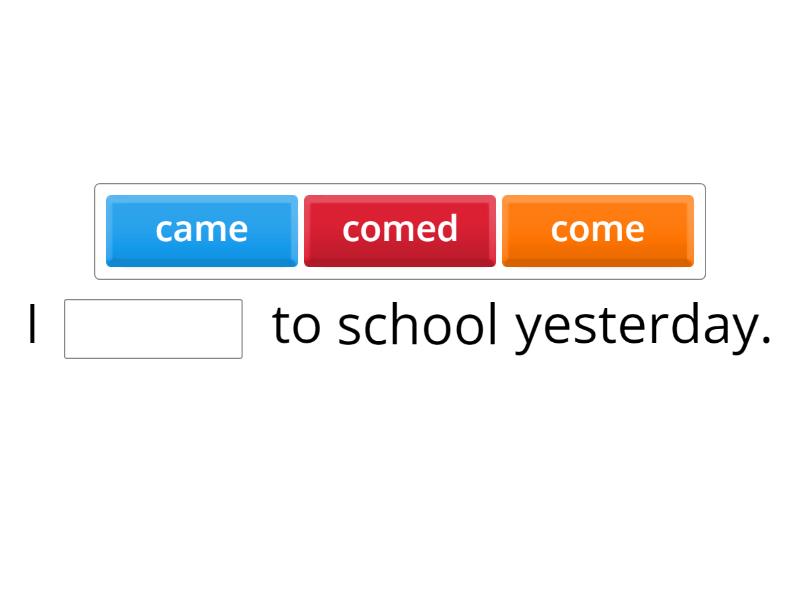Click the red 'comed' word tile
Viewport: 800px width, 600px height.
[x=400, y=230]
